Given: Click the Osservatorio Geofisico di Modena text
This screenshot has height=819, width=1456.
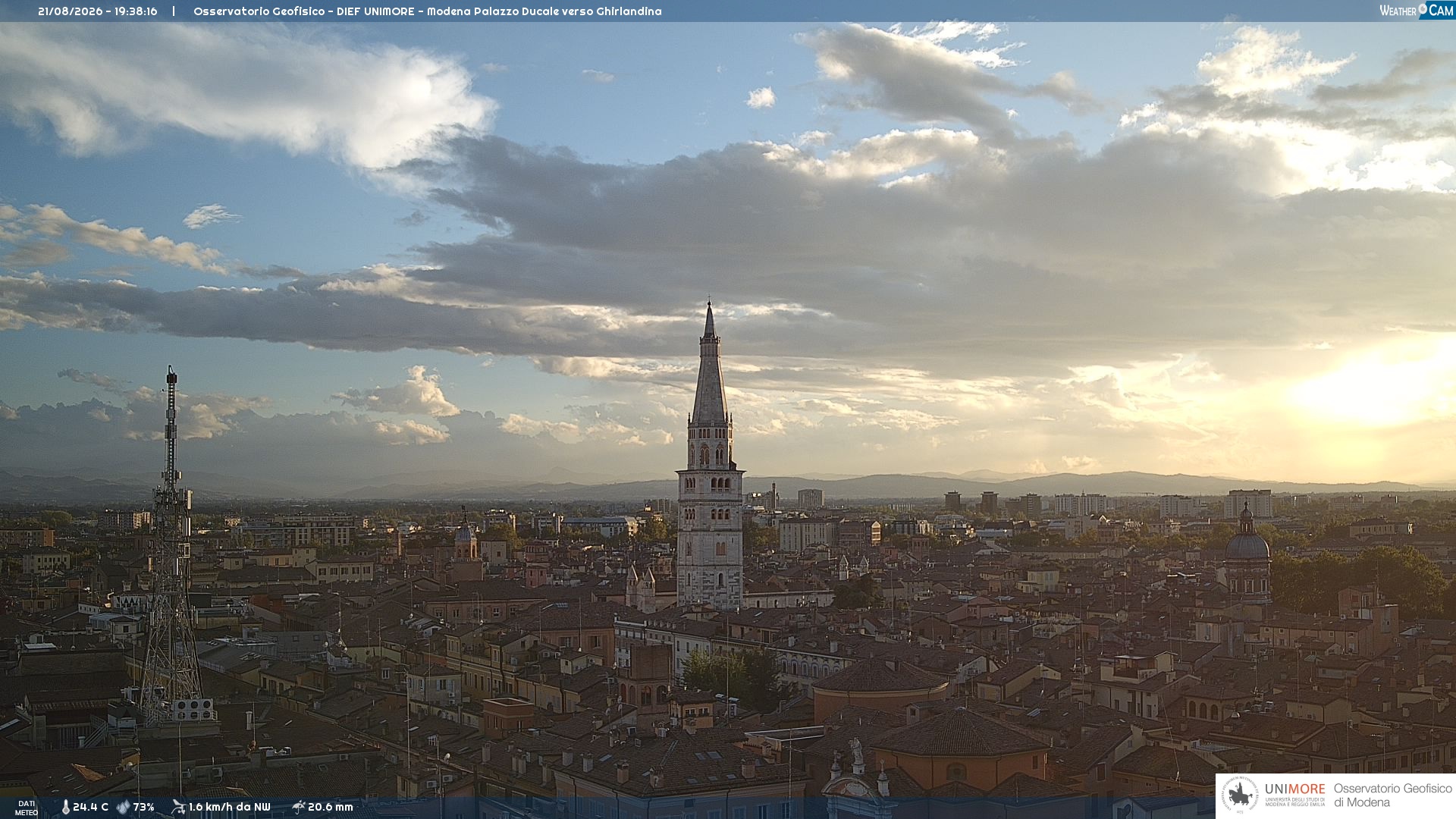Looking at the screenshot, I should point(1392,795).
